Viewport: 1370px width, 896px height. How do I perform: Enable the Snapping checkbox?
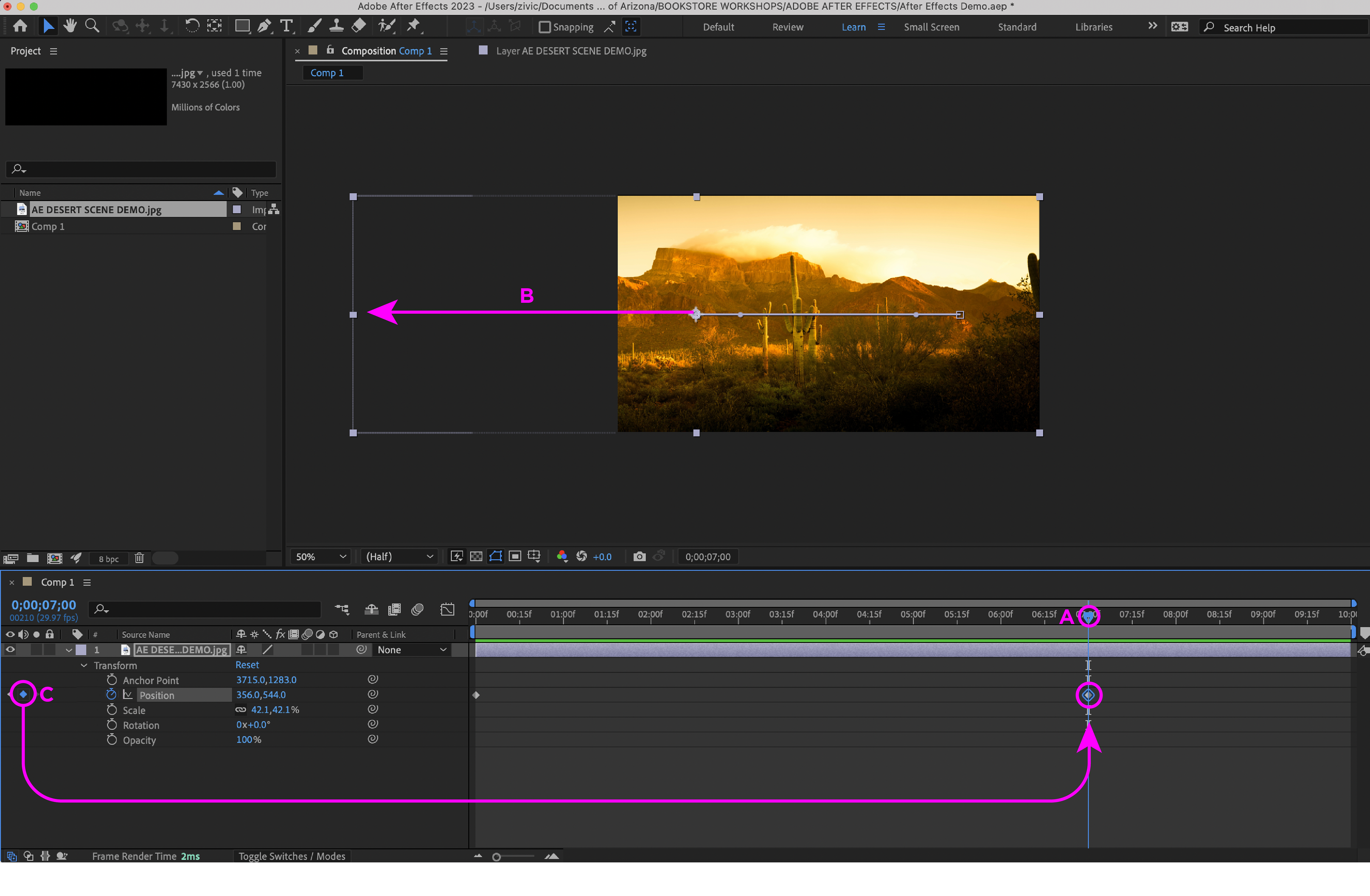[x=544, y=27]
